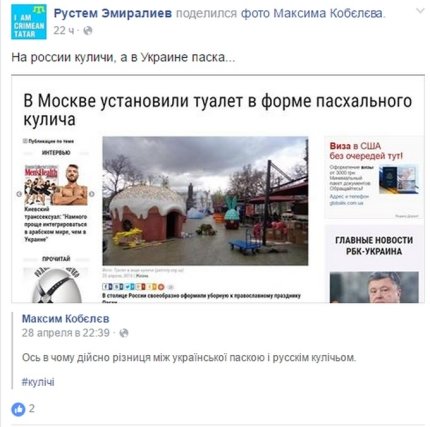Viewport: 430px width, 427px height.
Task: Open the фото shared link
Action: click(255, 14)
